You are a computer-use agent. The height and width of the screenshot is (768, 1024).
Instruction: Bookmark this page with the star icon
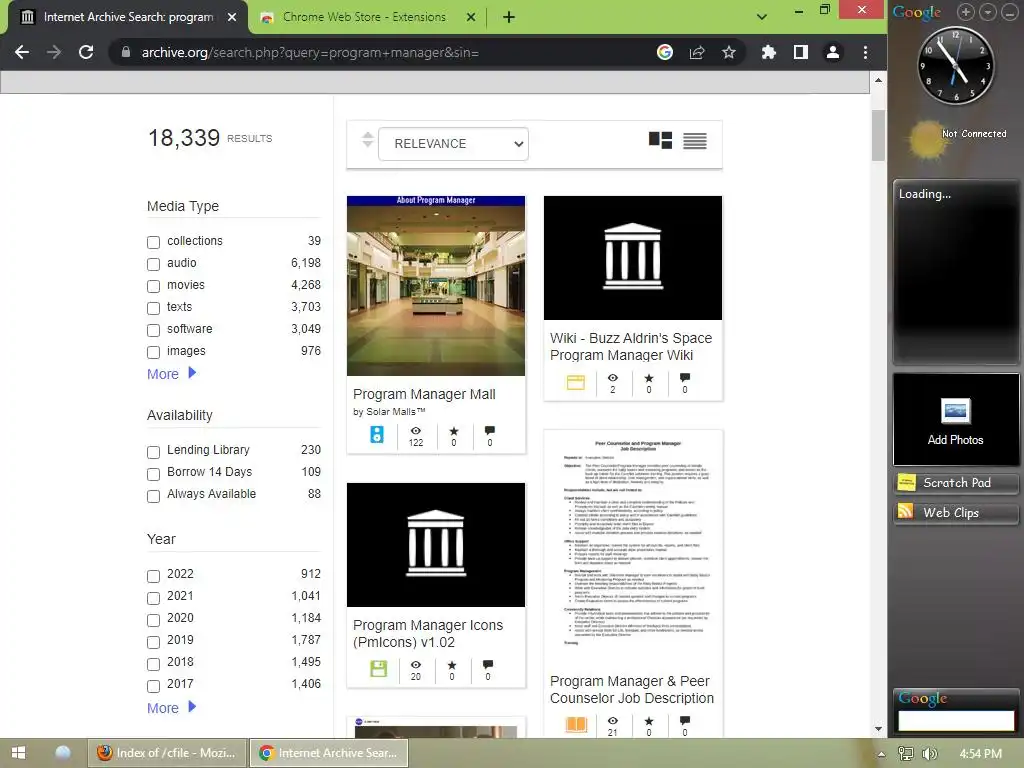click(729, 52)
